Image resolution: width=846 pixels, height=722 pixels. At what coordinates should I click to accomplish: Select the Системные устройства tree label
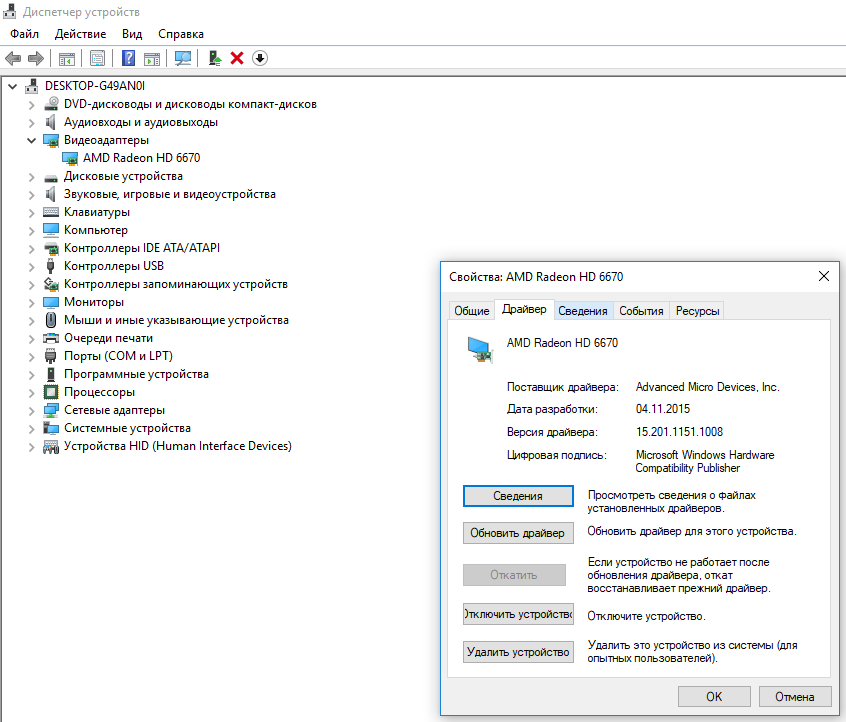[x=127, y=428]
